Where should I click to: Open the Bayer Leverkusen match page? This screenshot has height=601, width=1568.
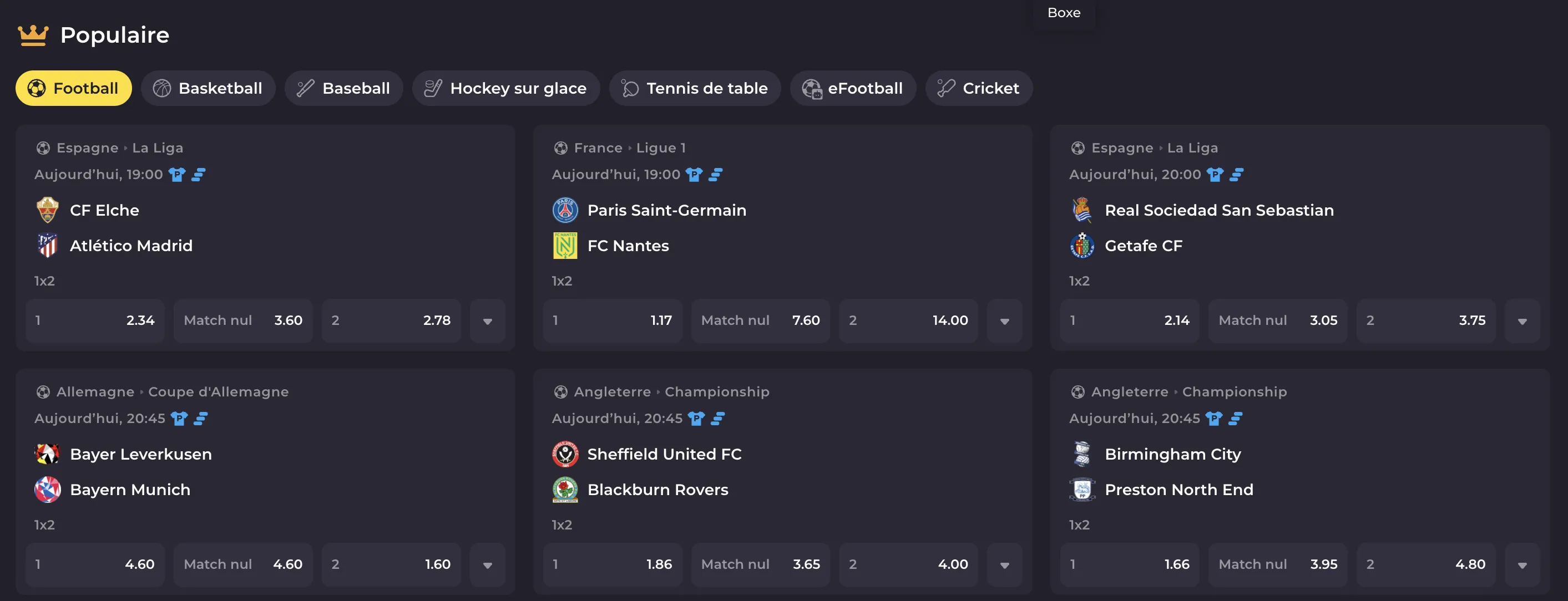pos(140,455)
